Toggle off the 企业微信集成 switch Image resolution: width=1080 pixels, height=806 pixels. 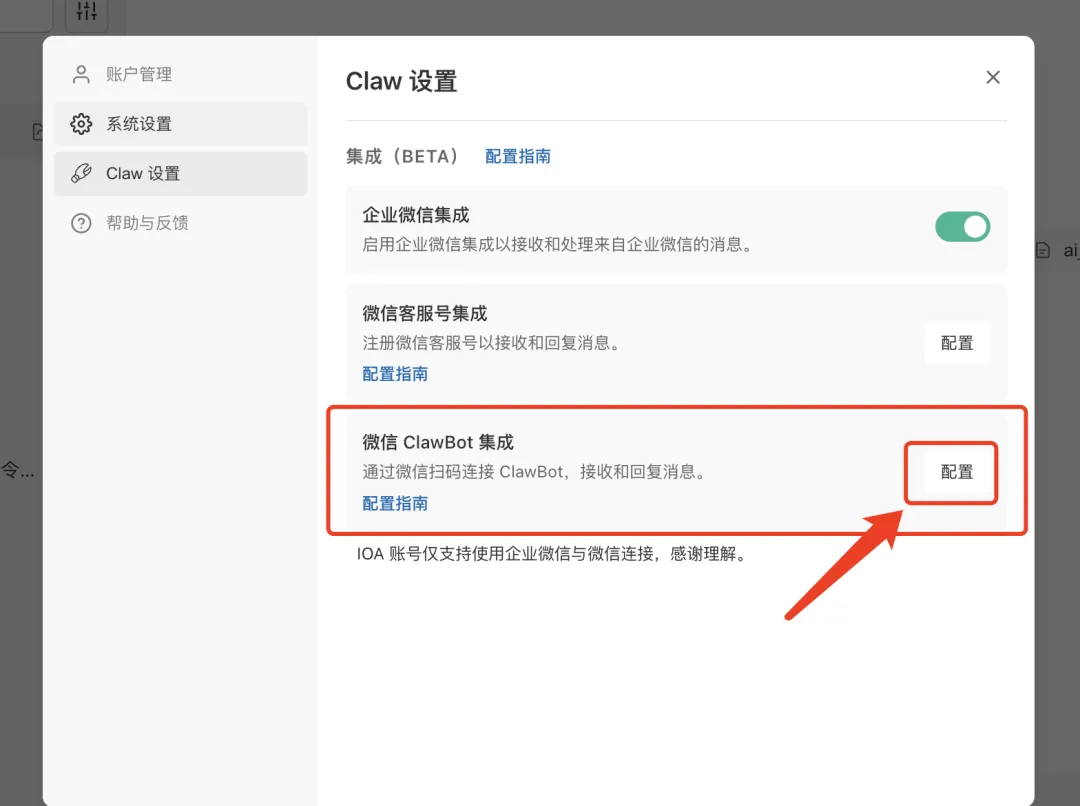[962, 227]
